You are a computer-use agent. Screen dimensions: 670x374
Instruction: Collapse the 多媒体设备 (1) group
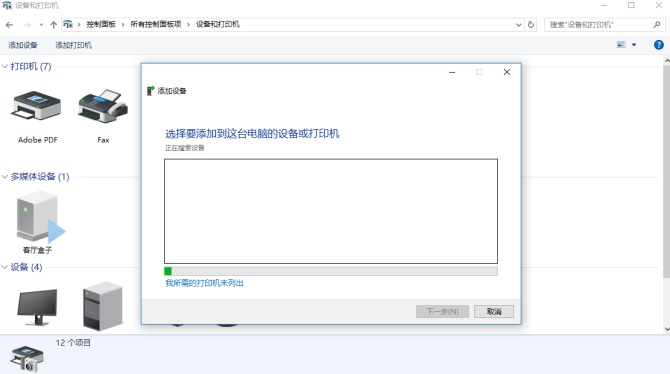pos(5,177)
